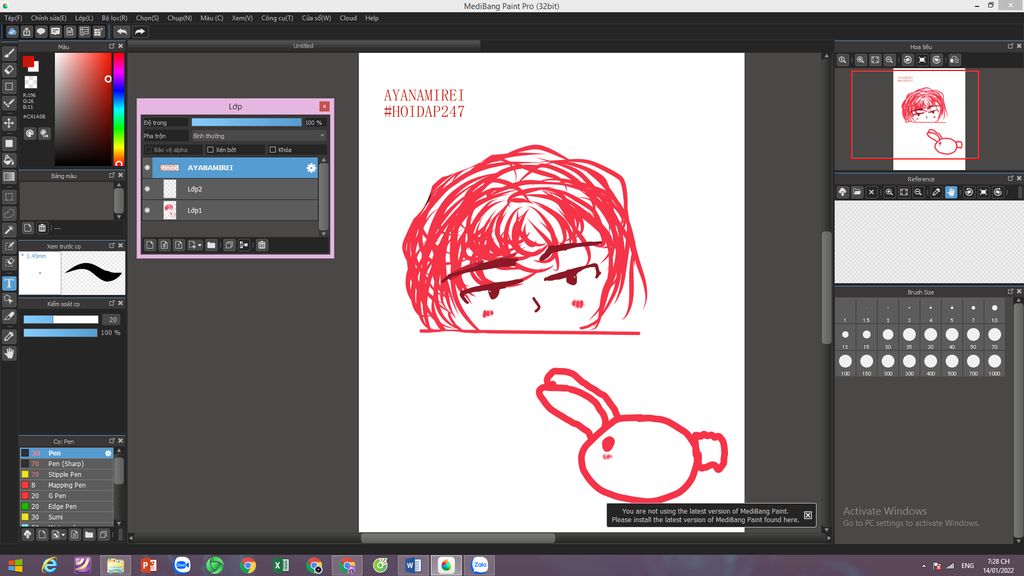Viewport: 1024px width, 576px height.
Task: Select the Bucket fill tool
Action: (9, 159)
